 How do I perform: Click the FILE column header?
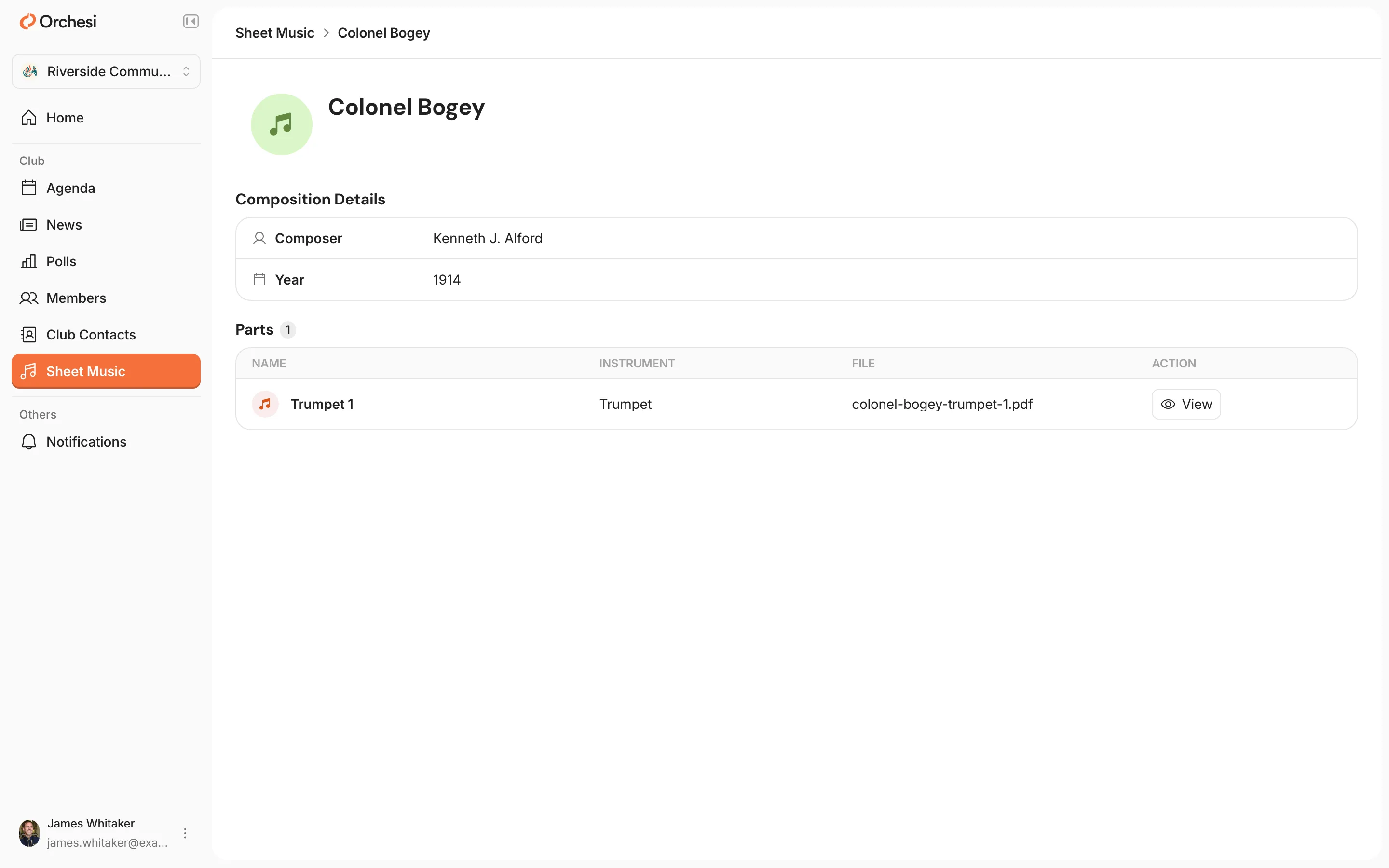coord(863,364)
